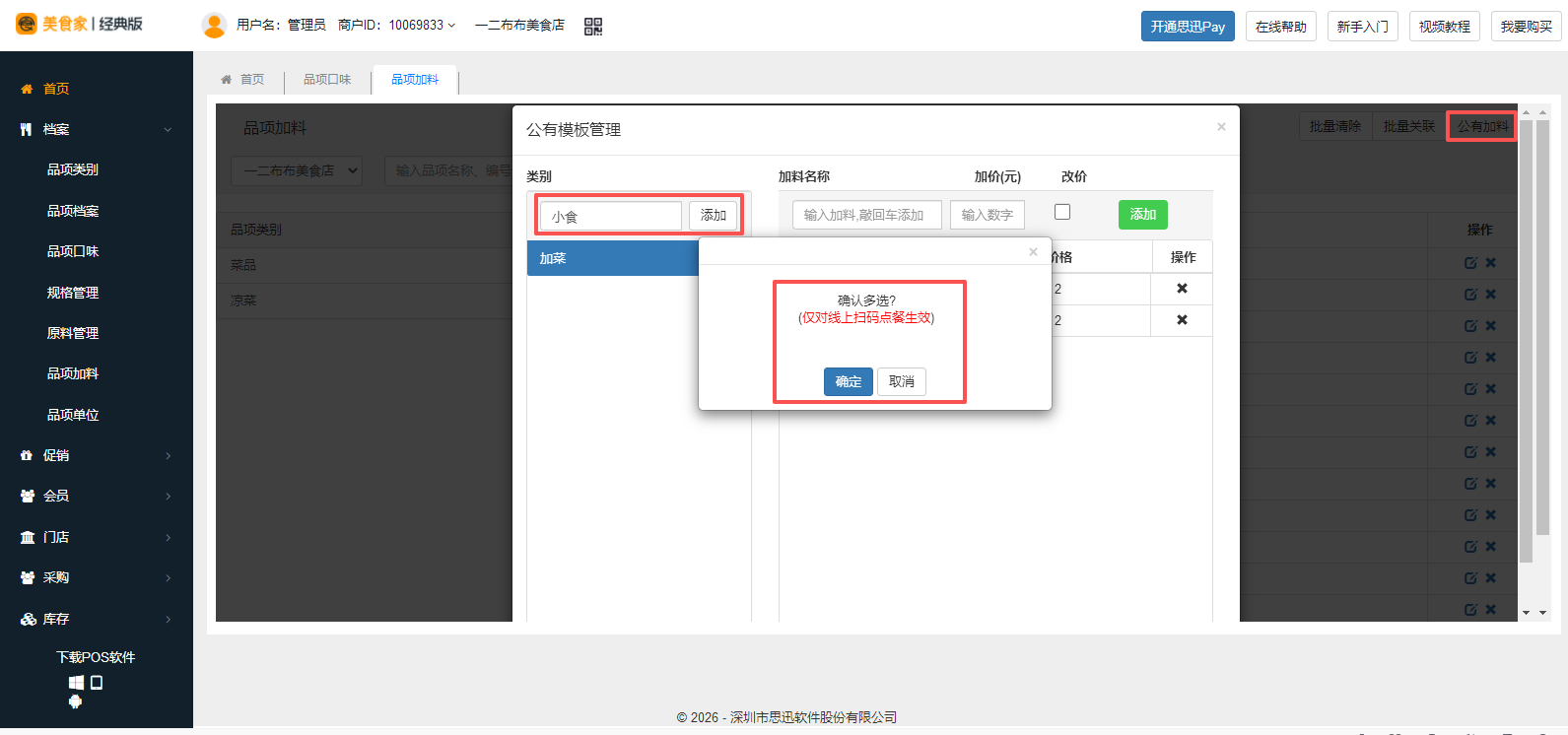The image size is (1568, 735).
Task: Click the 批量清除 button
Action: point(1335,126)
